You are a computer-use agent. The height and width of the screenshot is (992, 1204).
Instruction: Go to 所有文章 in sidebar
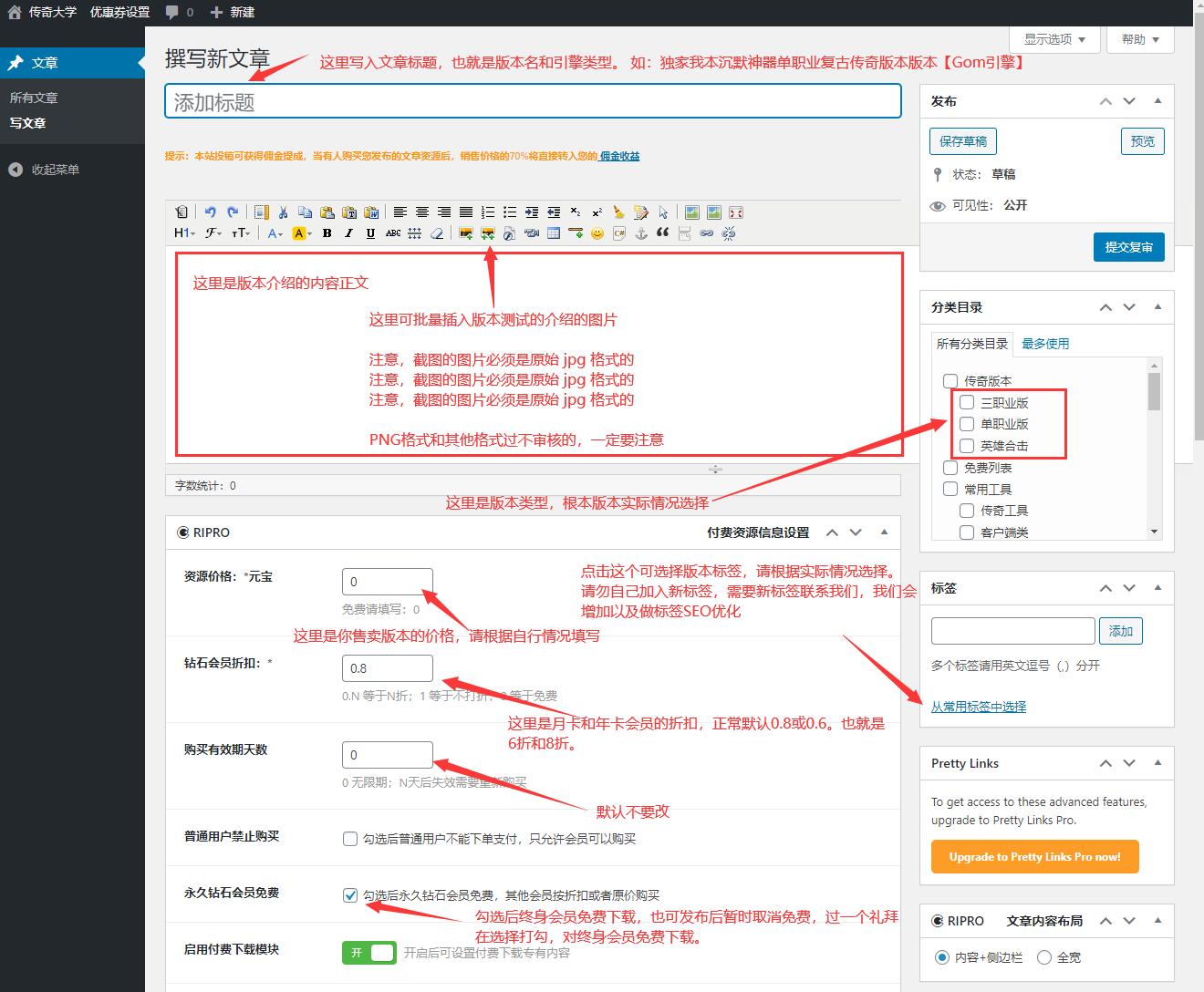pos(34,98)
